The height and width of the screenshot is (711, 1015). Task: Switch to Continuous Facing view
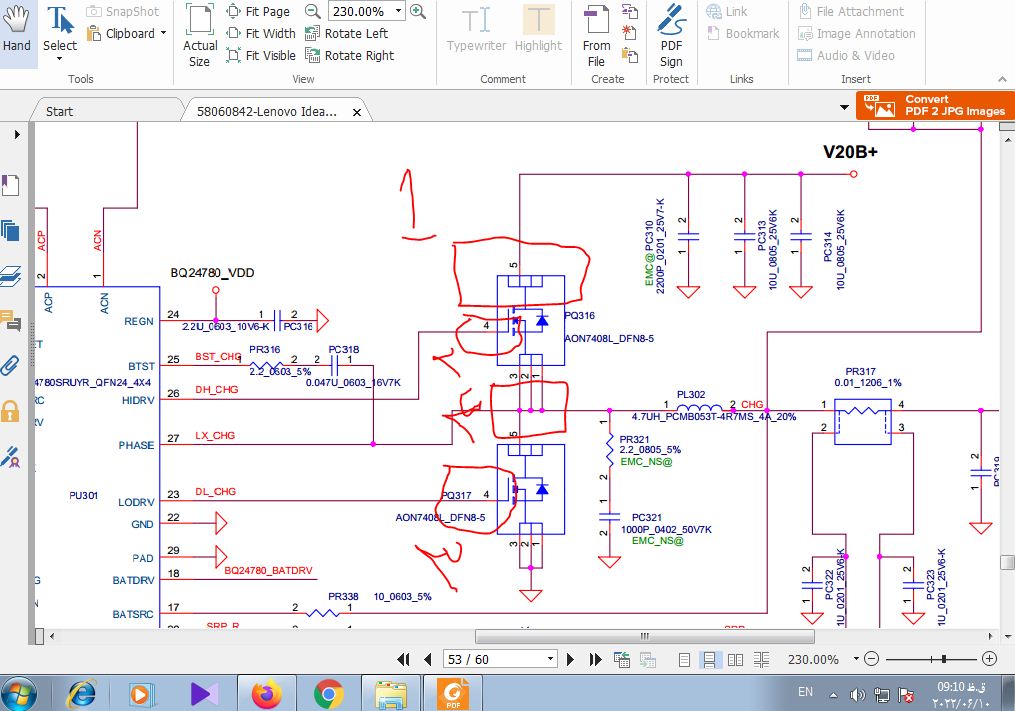pos(761,659)
